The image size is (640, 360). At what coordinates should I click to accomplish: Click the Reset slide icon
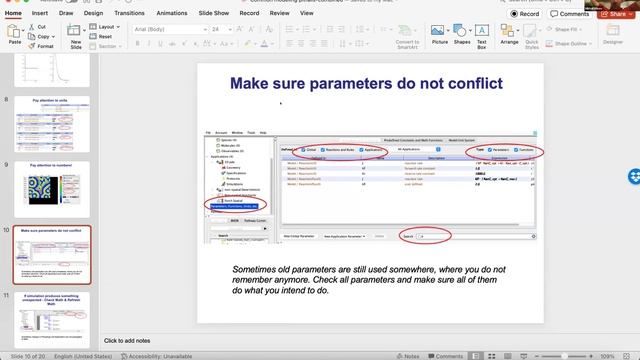[x=93, y=36]
